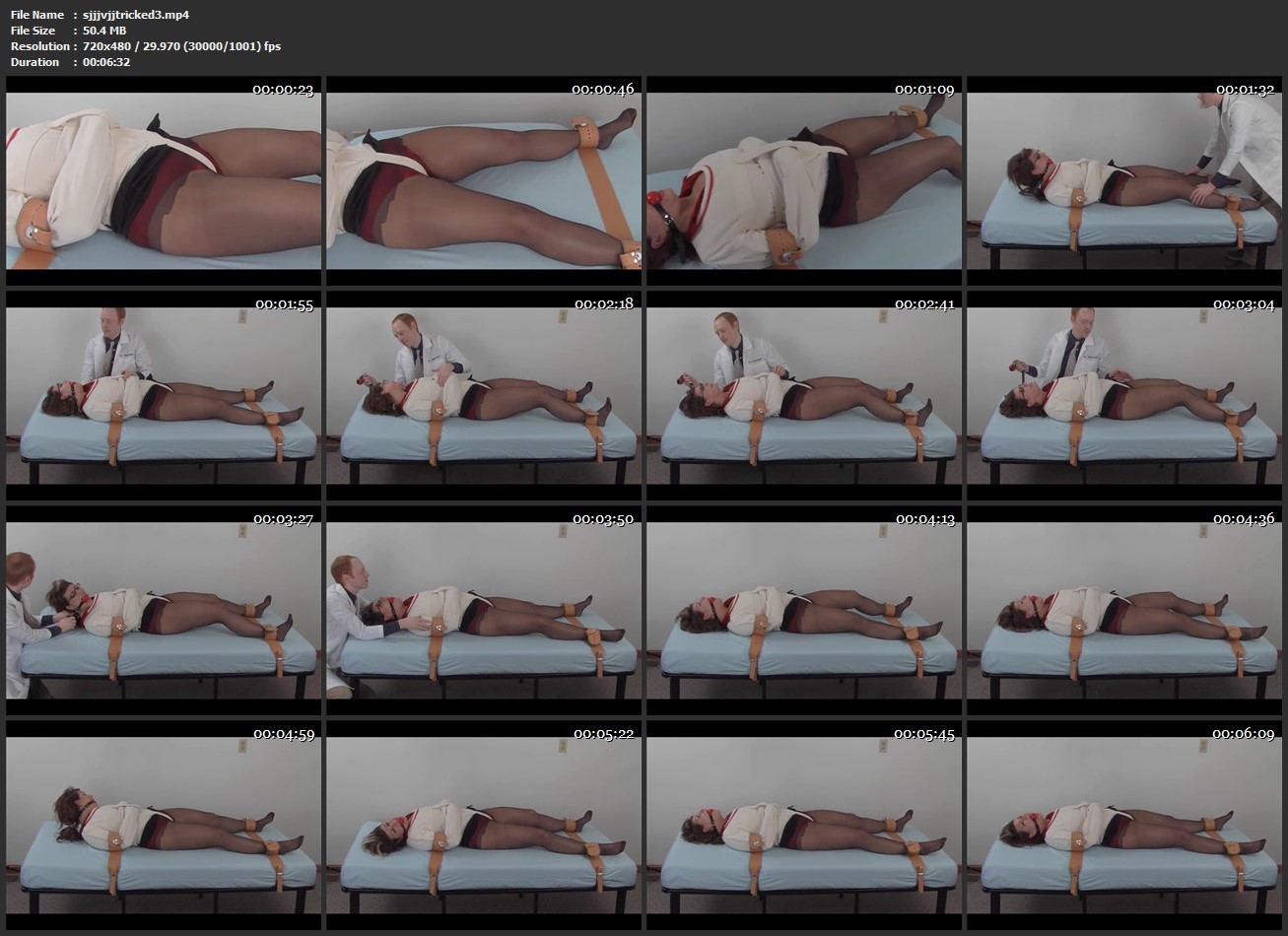The height and width of the screenshot is (936, 1288).
Task: Select the frame at 00:01:55
Action: tap(164, 396)
